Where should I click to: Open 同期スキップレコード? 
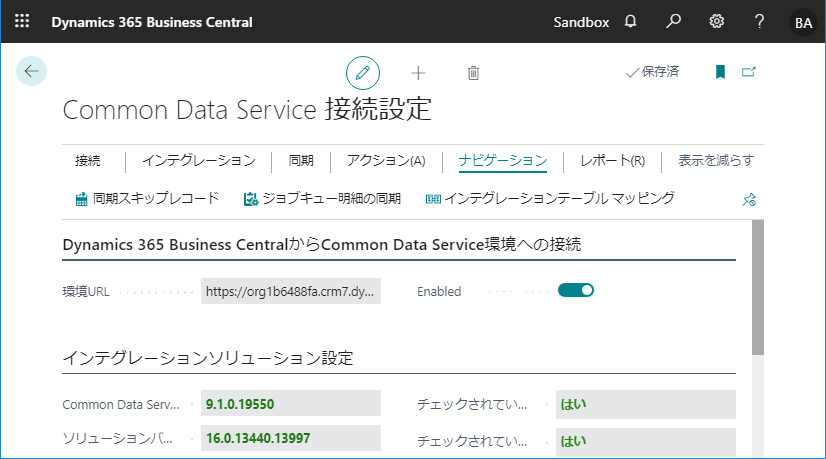(x=147, y=199)
